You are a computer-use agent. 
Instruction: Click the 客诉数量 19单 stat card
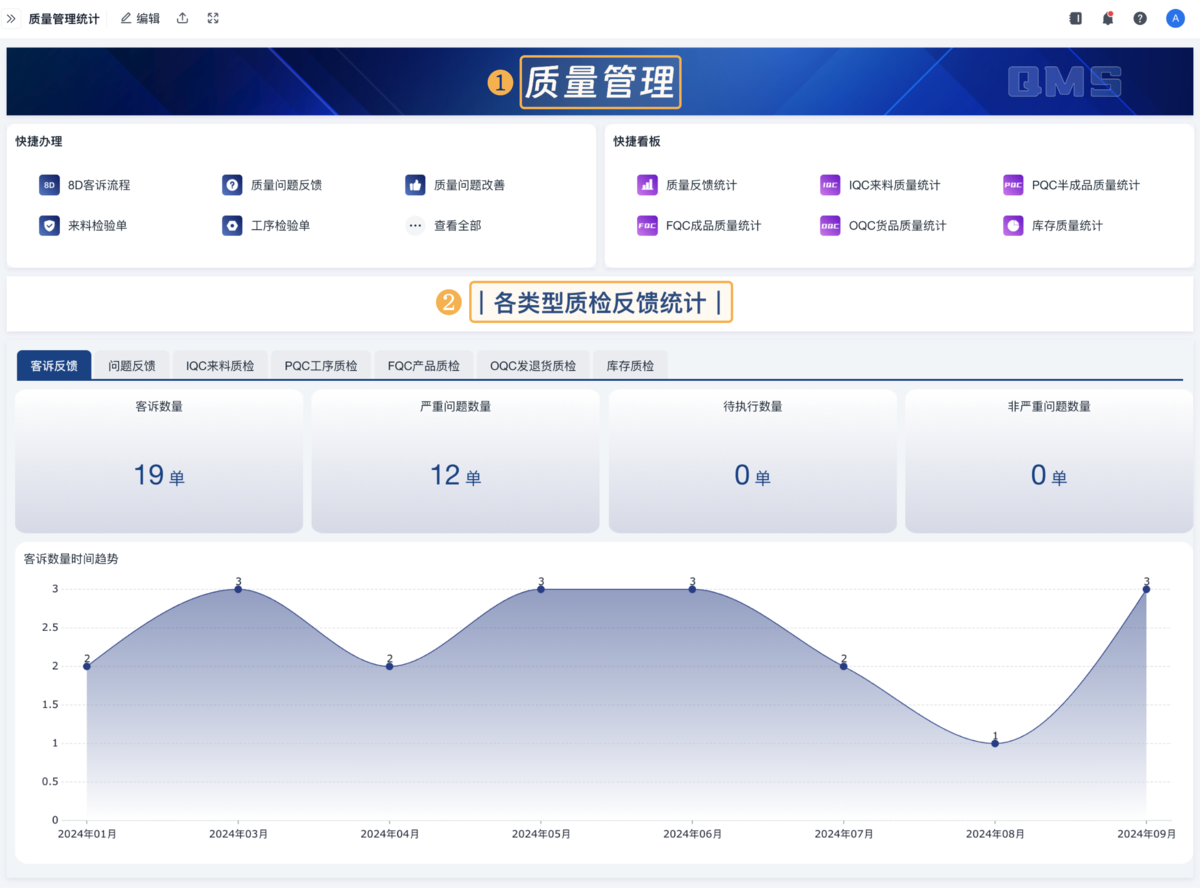tap(159, 461)
